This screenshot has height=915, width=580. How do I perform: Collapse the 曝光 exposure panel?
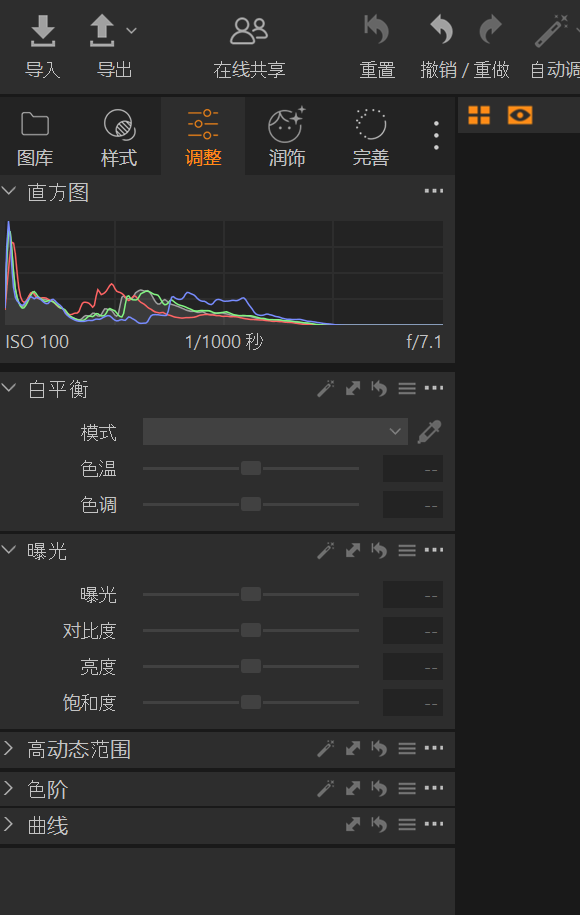click(9, 550)
